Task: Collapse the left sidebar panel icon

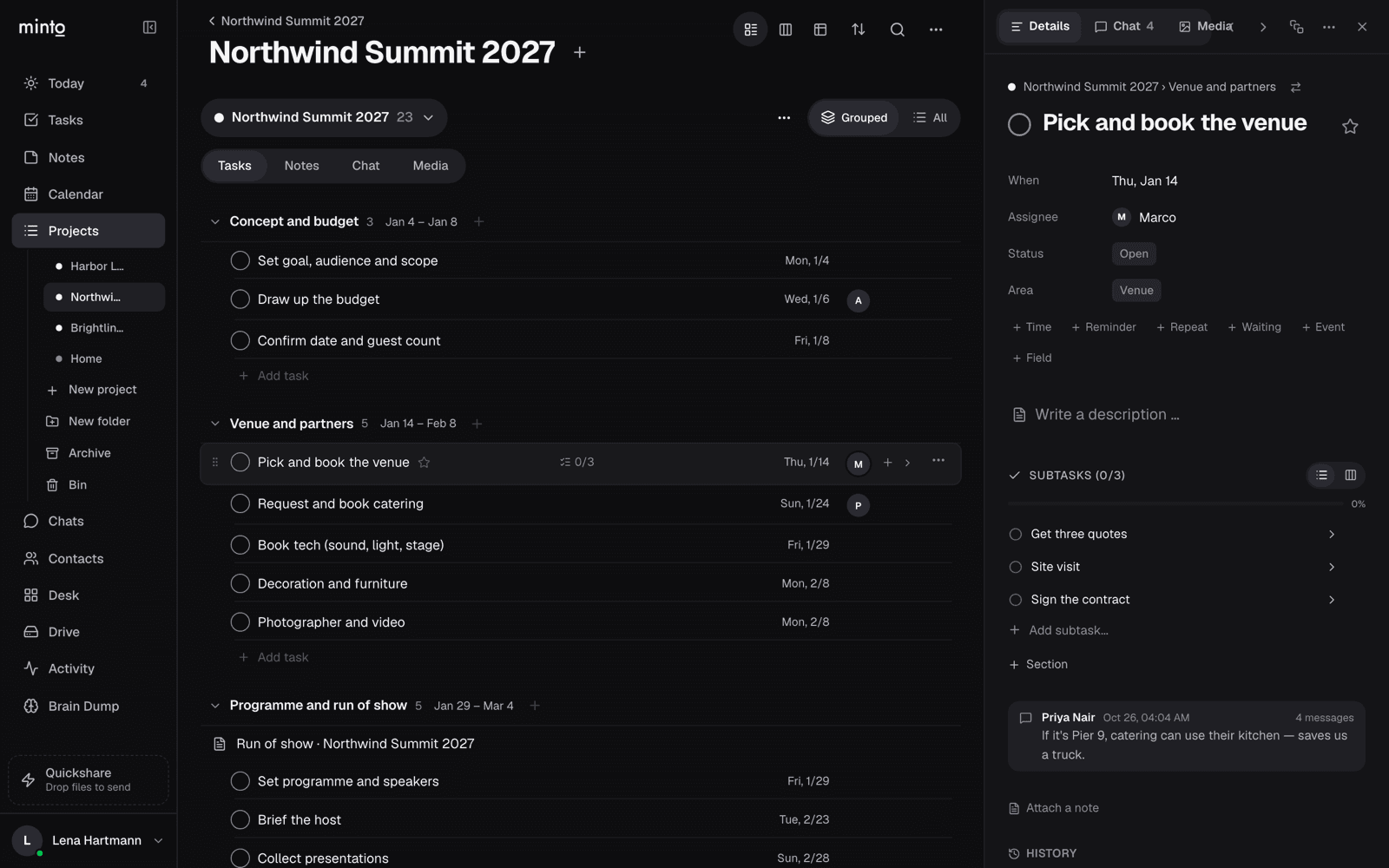Action: click(149, 28)
